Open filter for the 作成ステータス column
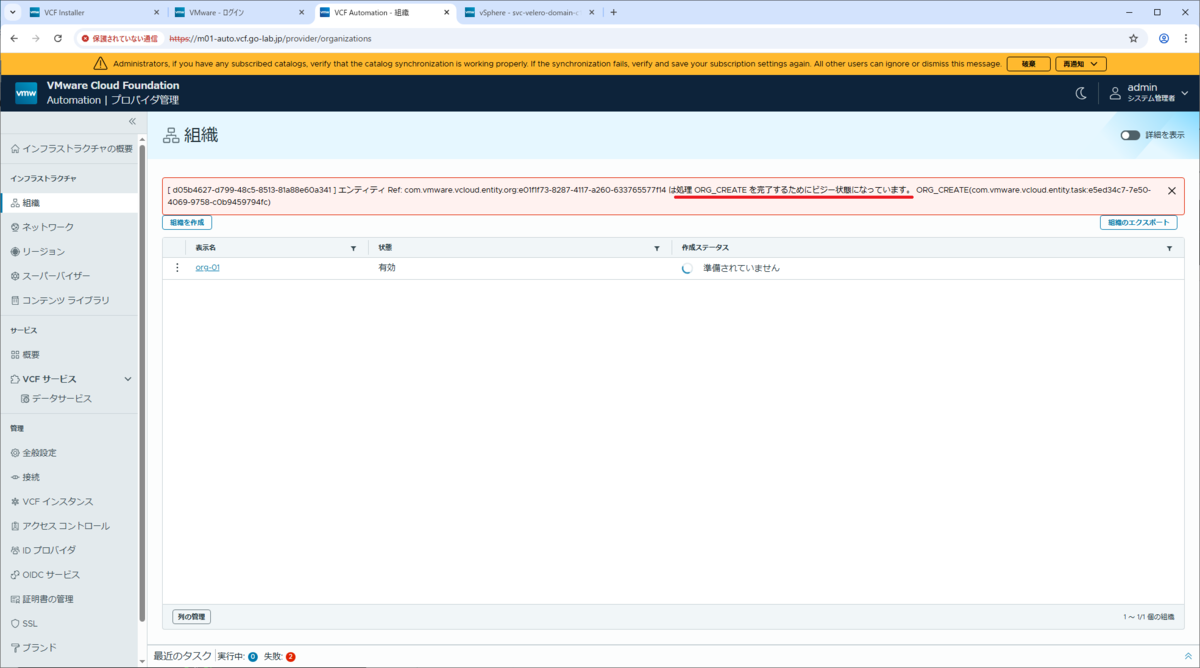The image size is (1200, 668). coord(1169,247)
